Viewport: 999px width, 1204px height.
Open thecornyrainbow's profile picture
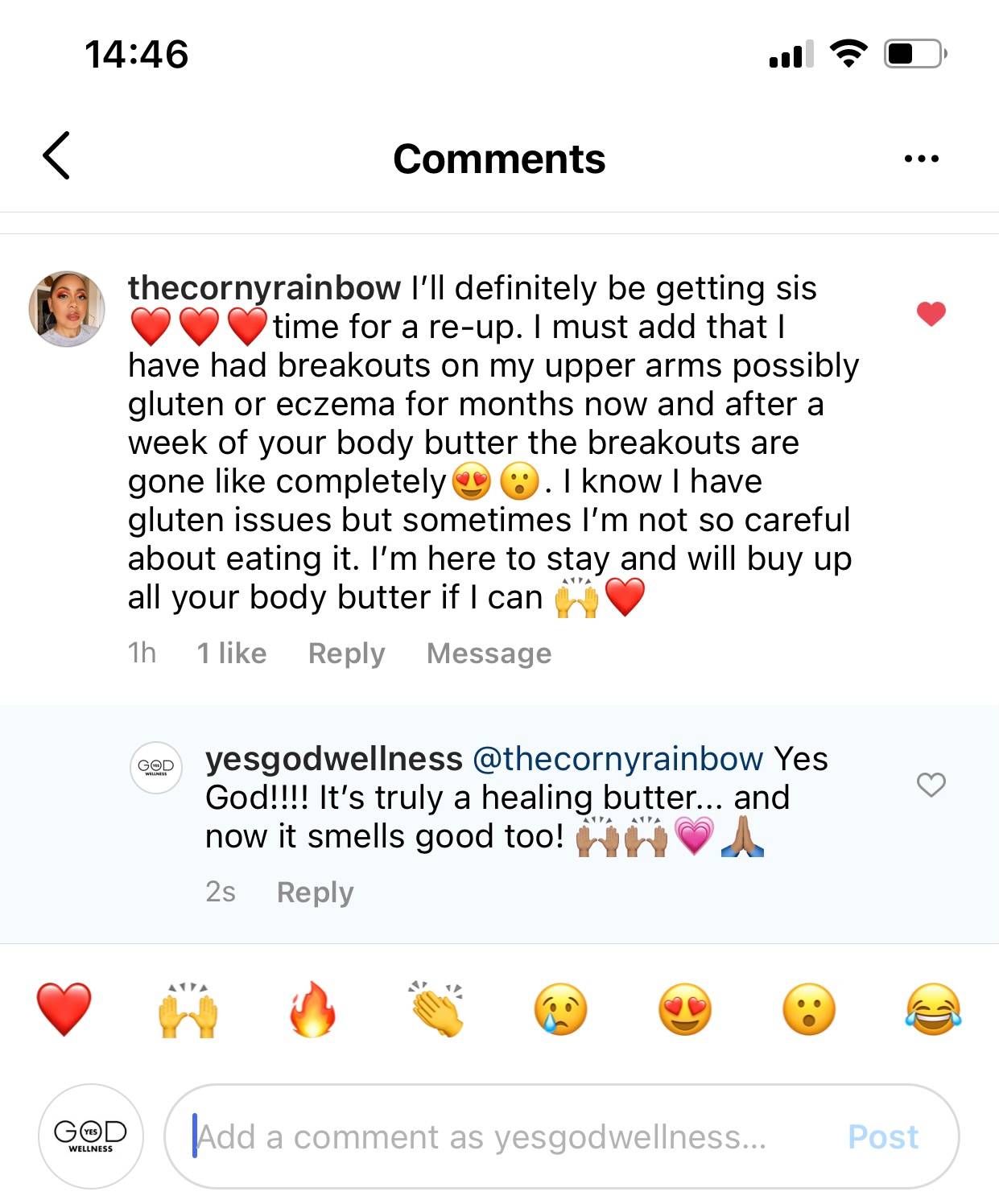click(67, 309)
